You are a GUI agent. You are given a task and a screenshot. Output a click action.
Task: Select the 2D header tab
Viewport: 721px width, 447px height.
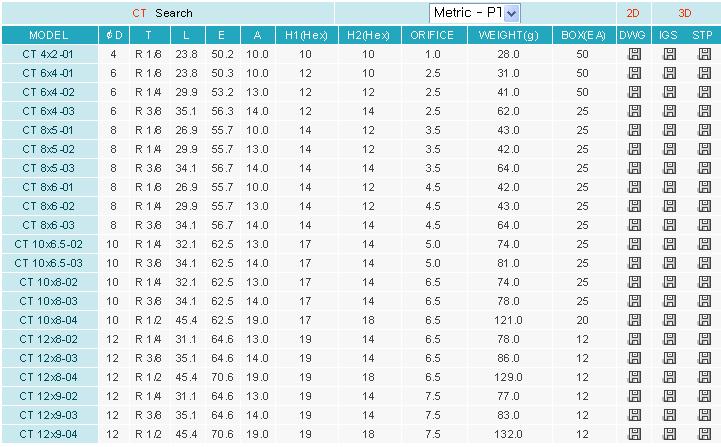coord(632,13)
